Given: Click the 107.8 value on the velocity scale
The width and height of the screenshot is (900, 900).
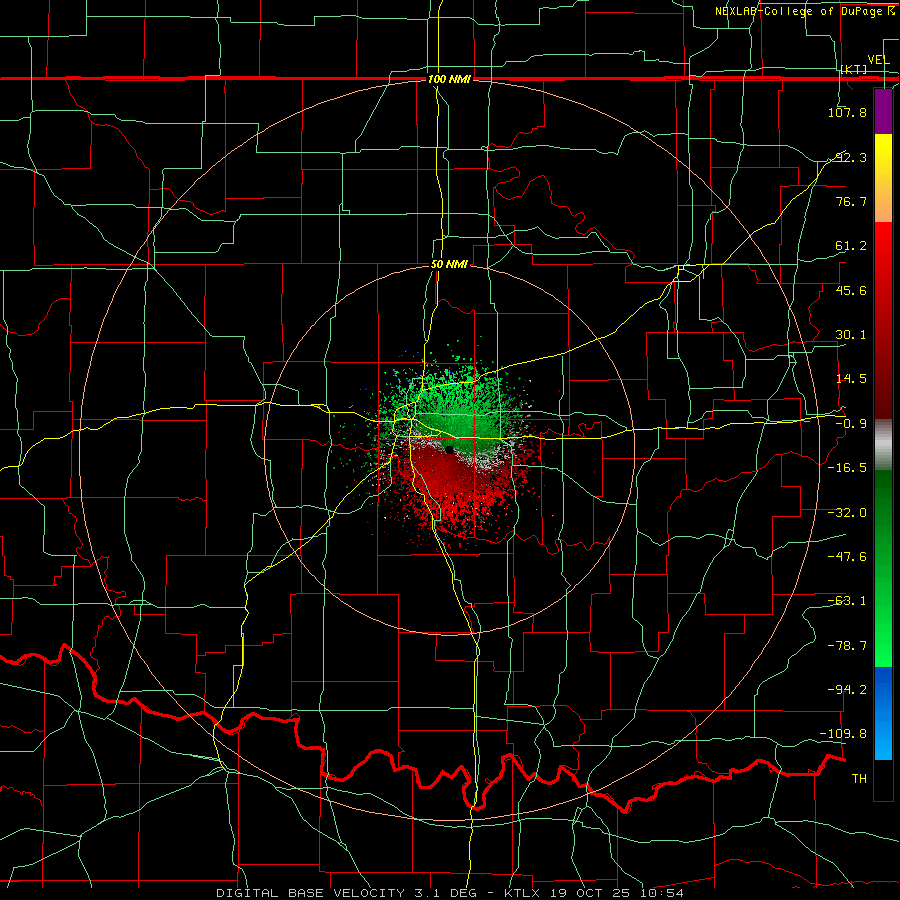Looking at the screenshot, I should [x=847, y=112].
